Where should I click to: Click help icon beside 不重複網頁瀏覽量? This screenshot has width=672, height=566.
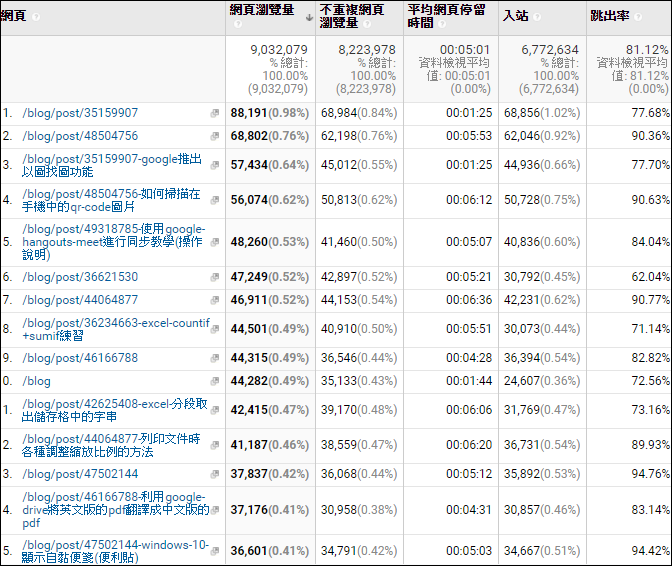(367, 24)
